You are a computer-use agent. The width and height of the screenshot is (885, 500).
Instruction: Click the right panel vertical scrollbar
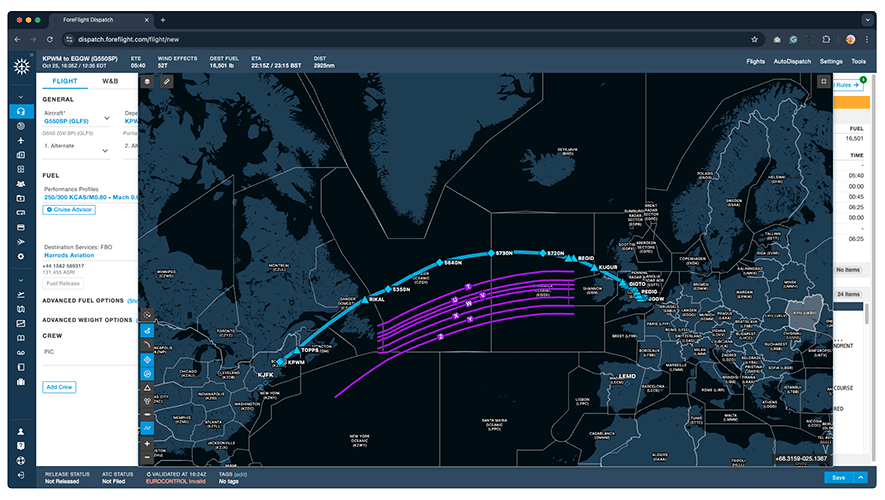[866, 313]
